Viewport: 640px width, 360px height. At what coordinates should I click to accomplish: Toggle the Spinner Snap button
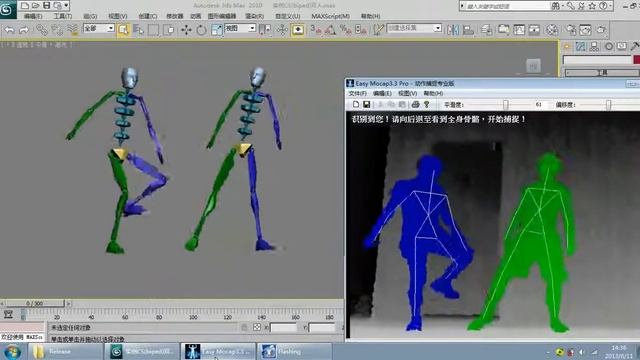pyautogui.click(x=361, y=30)
